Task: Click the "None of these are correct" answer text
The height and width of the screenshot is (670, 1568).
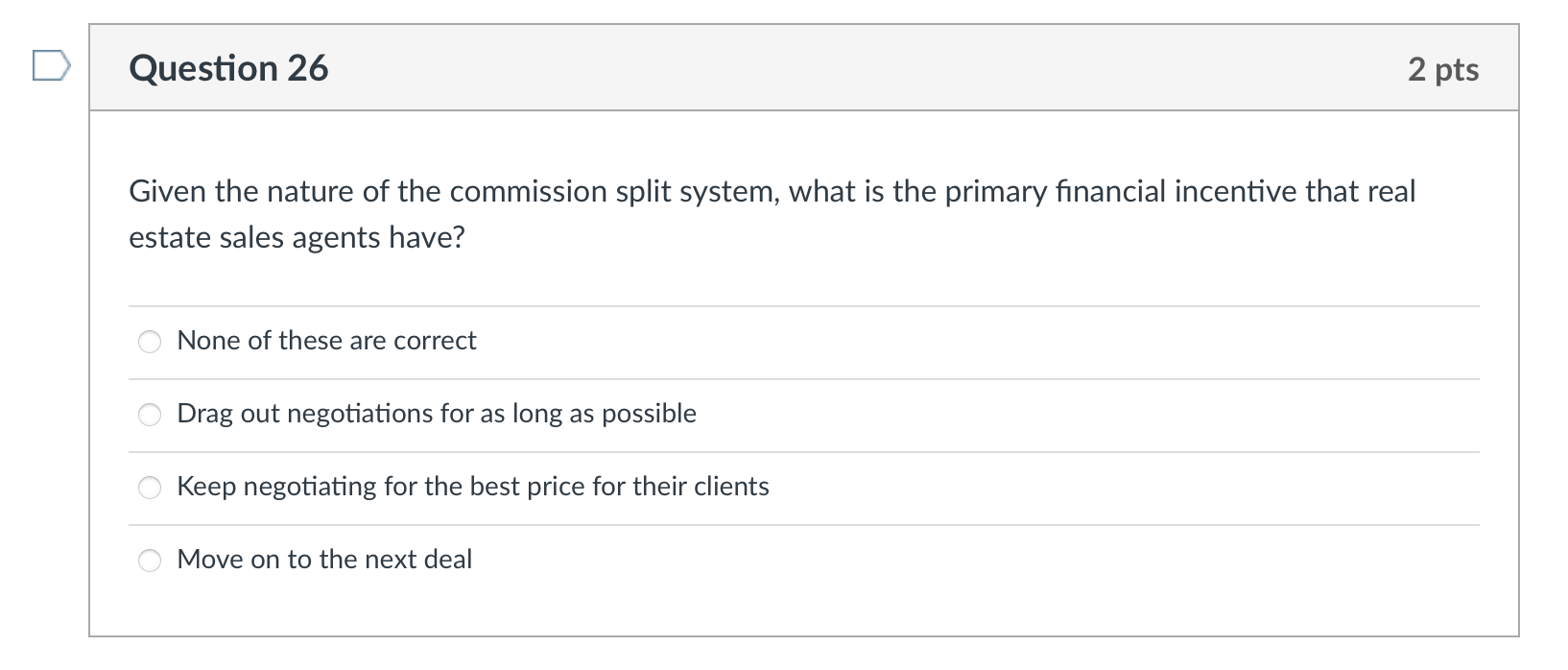Action: (x=326, y=341)
